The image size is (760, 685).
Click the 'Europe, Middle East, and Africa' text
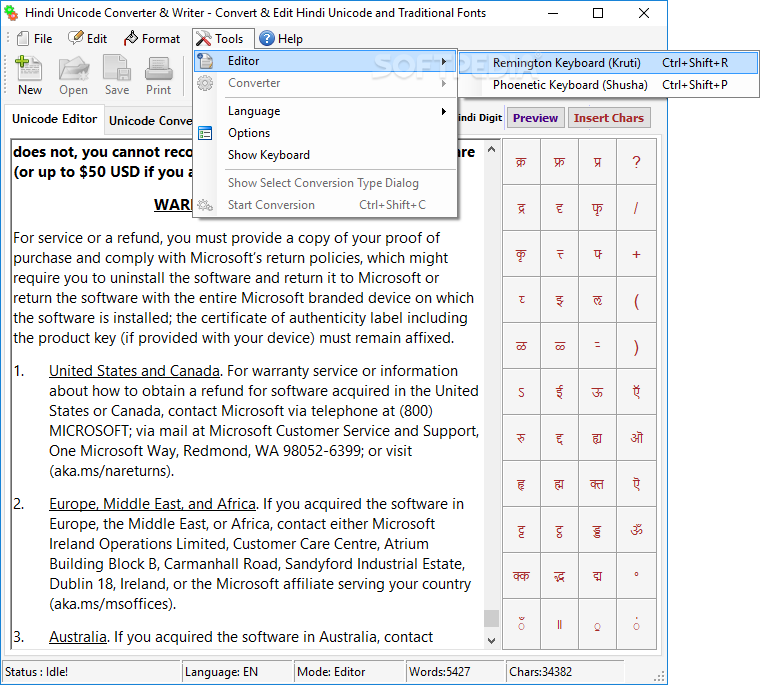tap(152, 504)
